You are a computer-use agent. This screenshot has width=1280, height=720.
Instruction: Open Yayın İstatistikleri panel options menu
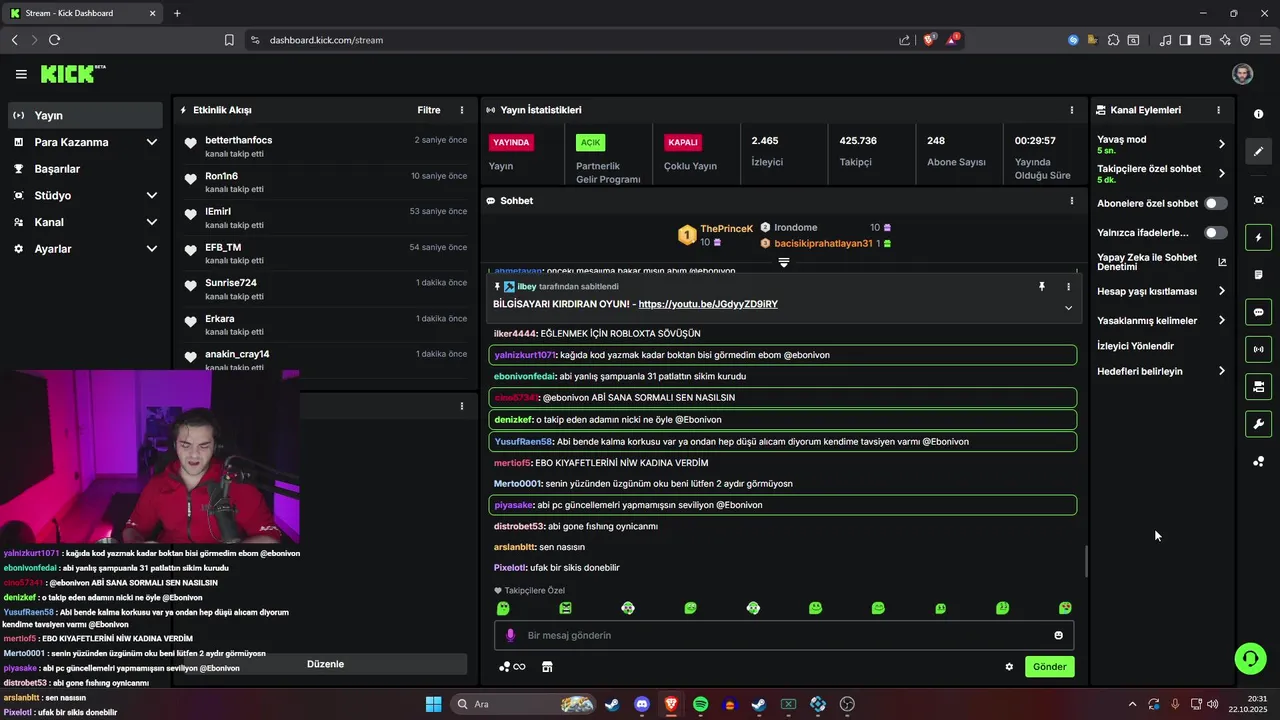(x=1071, y=110)
